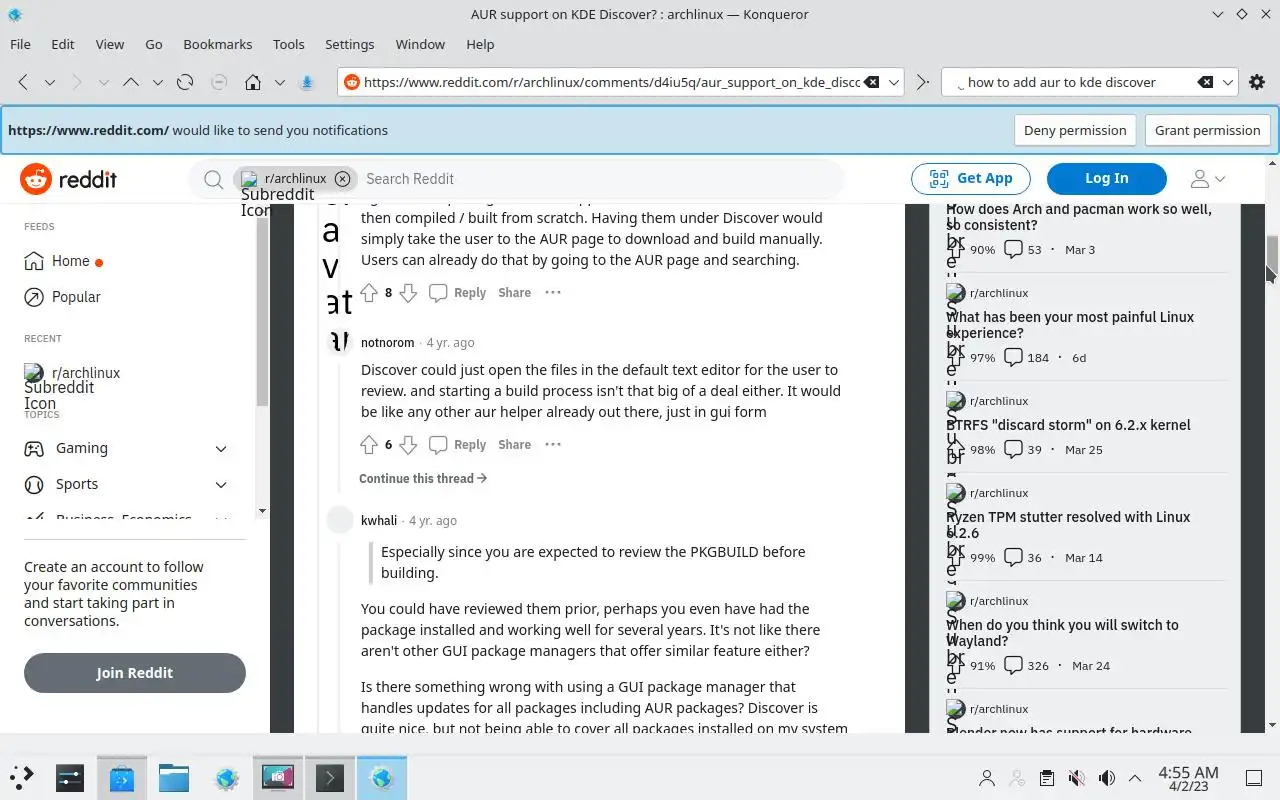
Task: Click the left sidebar vertical scrollbar
Action: [x=262, y=310]
